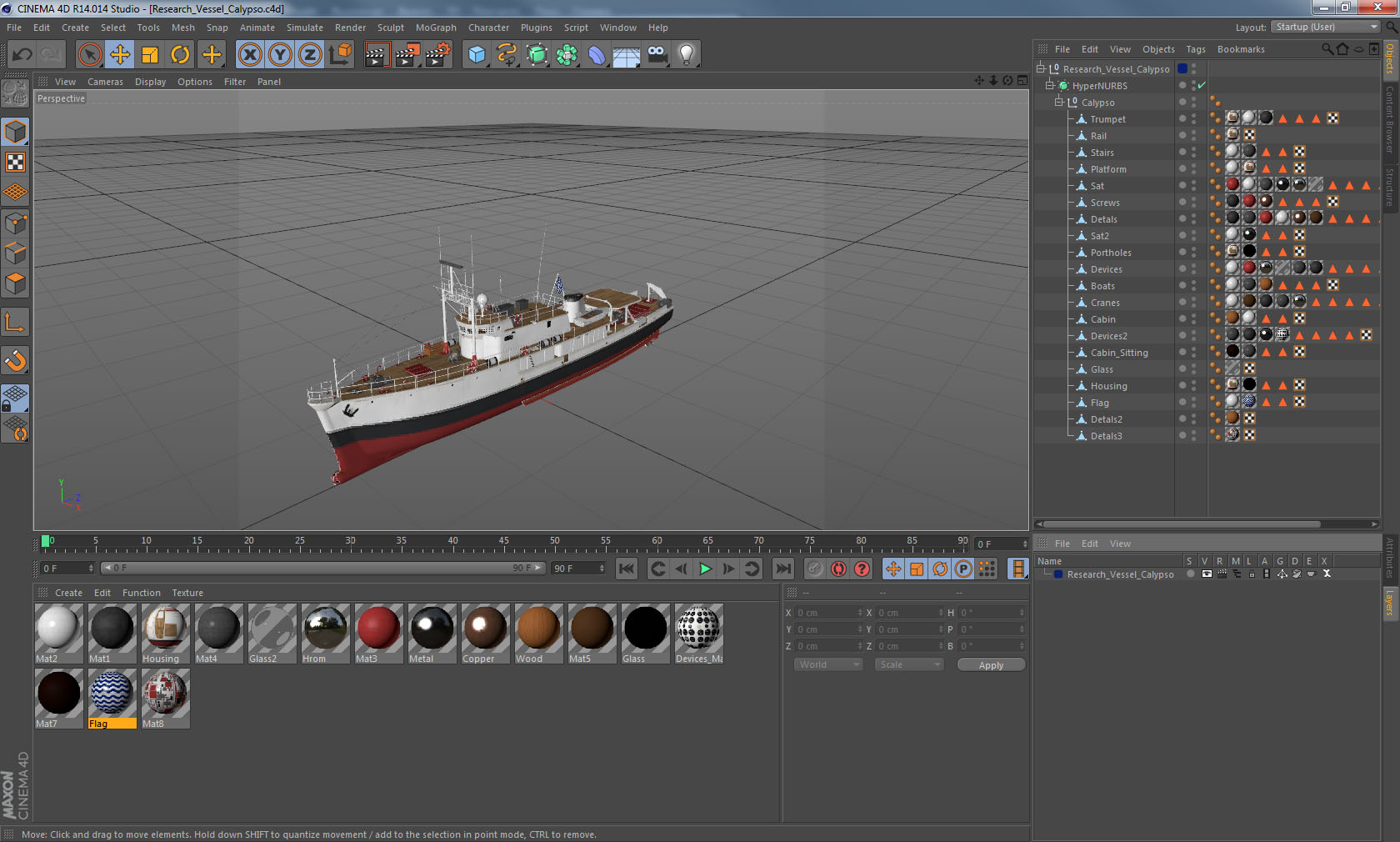The height and width of the screenshot is (842, 1400).
Task: Select Texture mode checkerboard icon
Action: (x=16, y=163)
